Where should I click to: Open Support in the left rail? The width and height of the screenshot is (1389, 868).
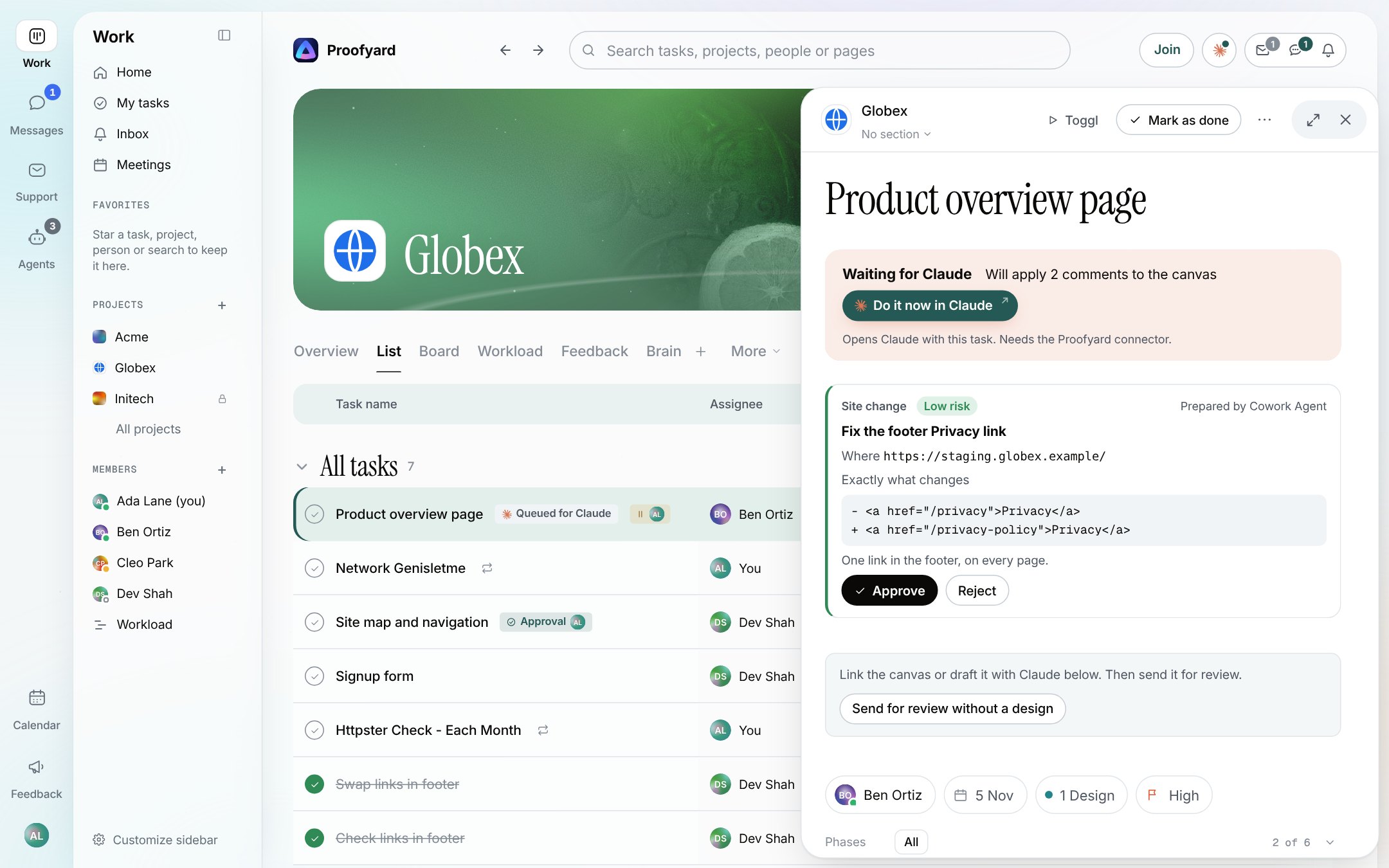point(37,182)
